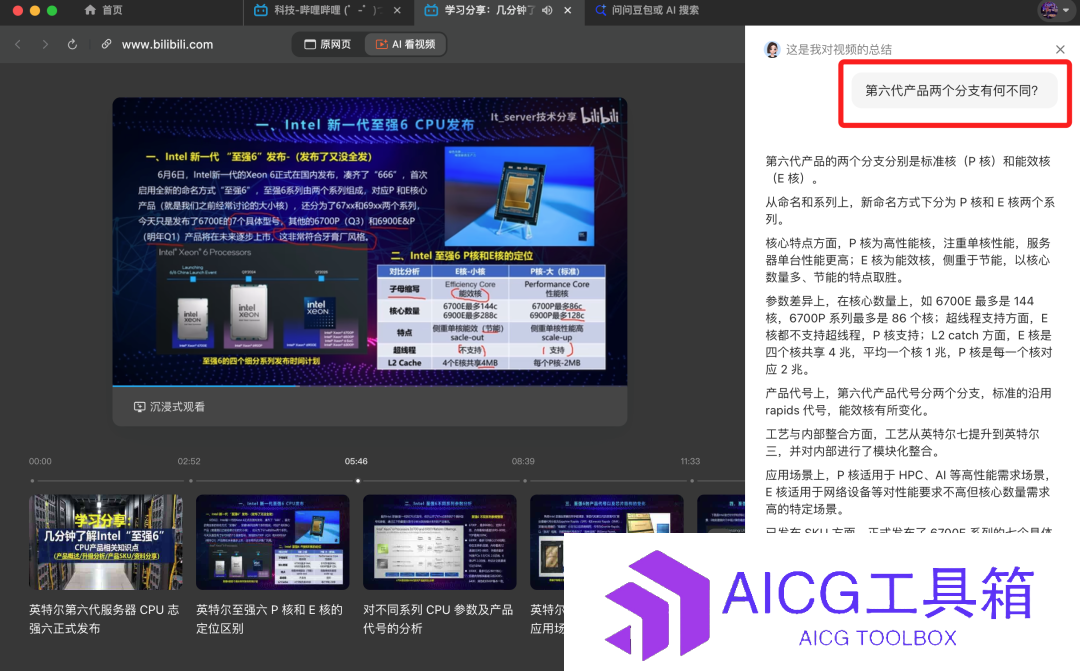Click the paragraph starting 参数差异上

pos(909,335)
